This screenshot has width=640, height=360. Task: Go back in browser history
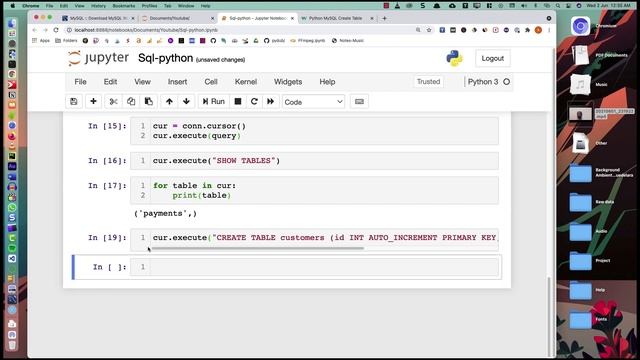click(35, 30)
